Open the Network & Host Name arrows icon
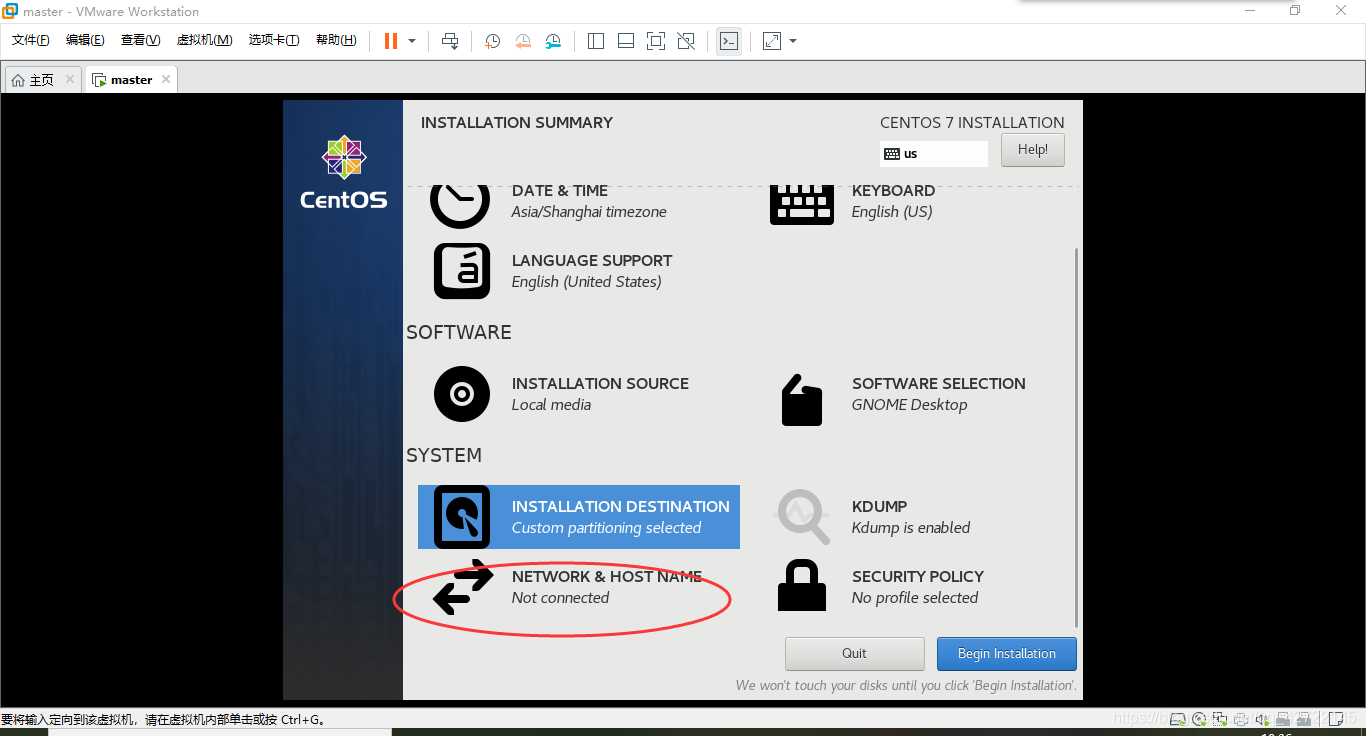Viewport: 1366px width, 736px height. pyautogui.click(x=462, y=587)
